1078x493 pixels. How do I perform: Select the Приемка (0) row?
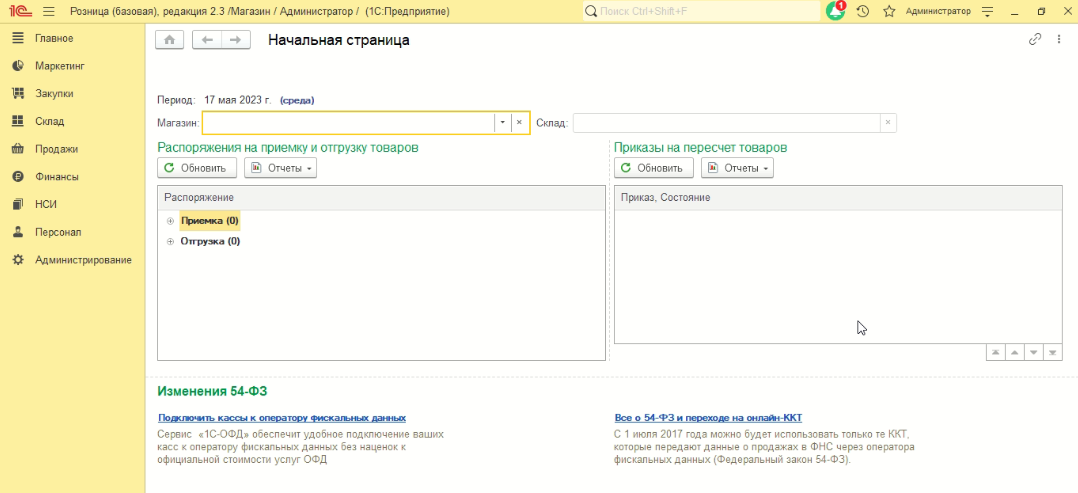click(210, 221)
